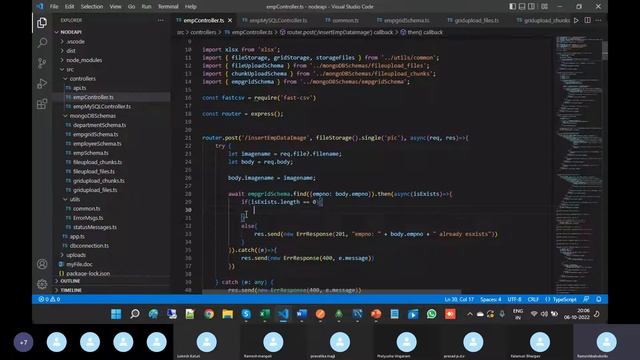
Task: Open the Explorer view in activity bar
Action: pos(42,23)
